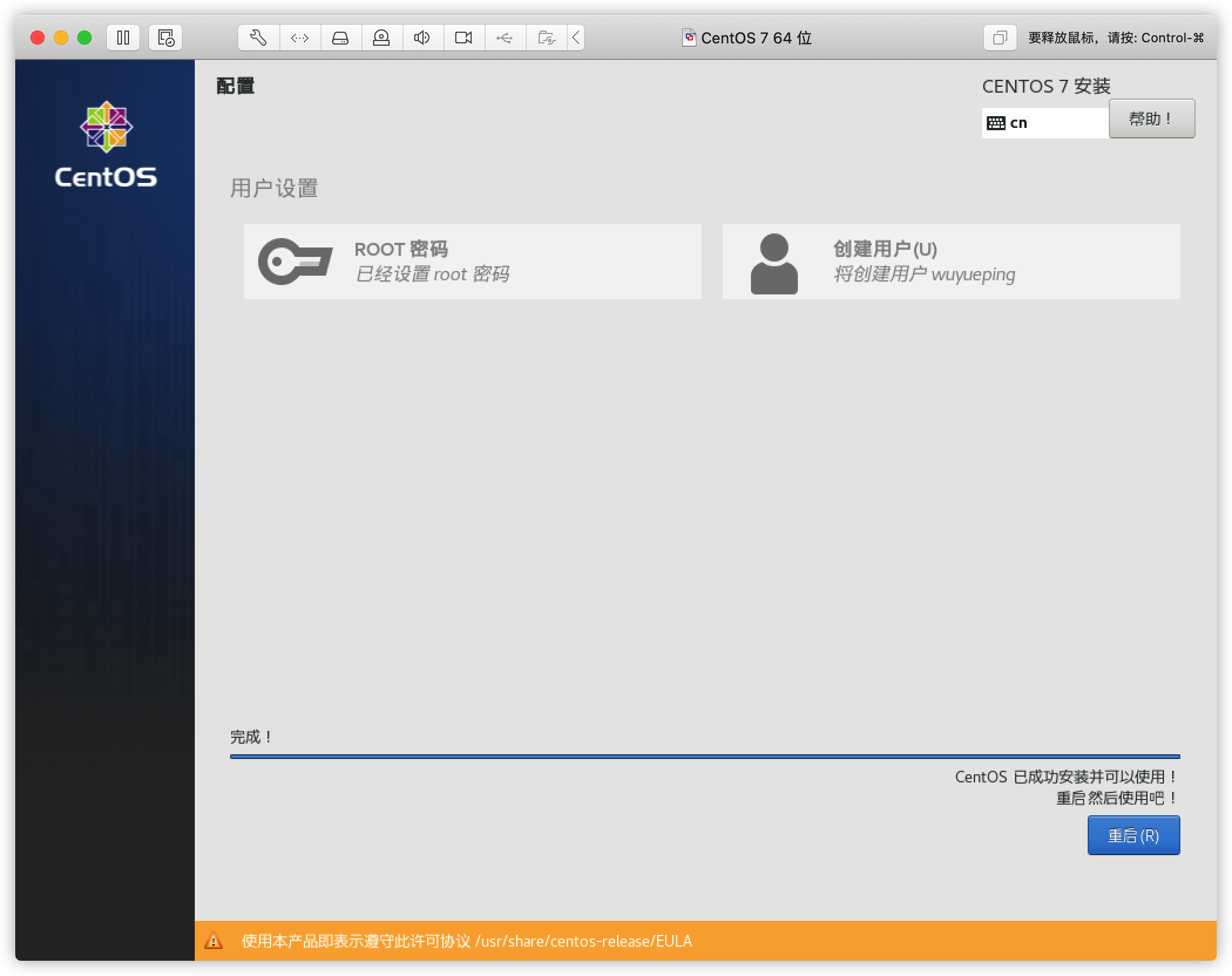Click the CD/DVD drive icon
Screen dimensions: 1232x976
coord(381,38)
